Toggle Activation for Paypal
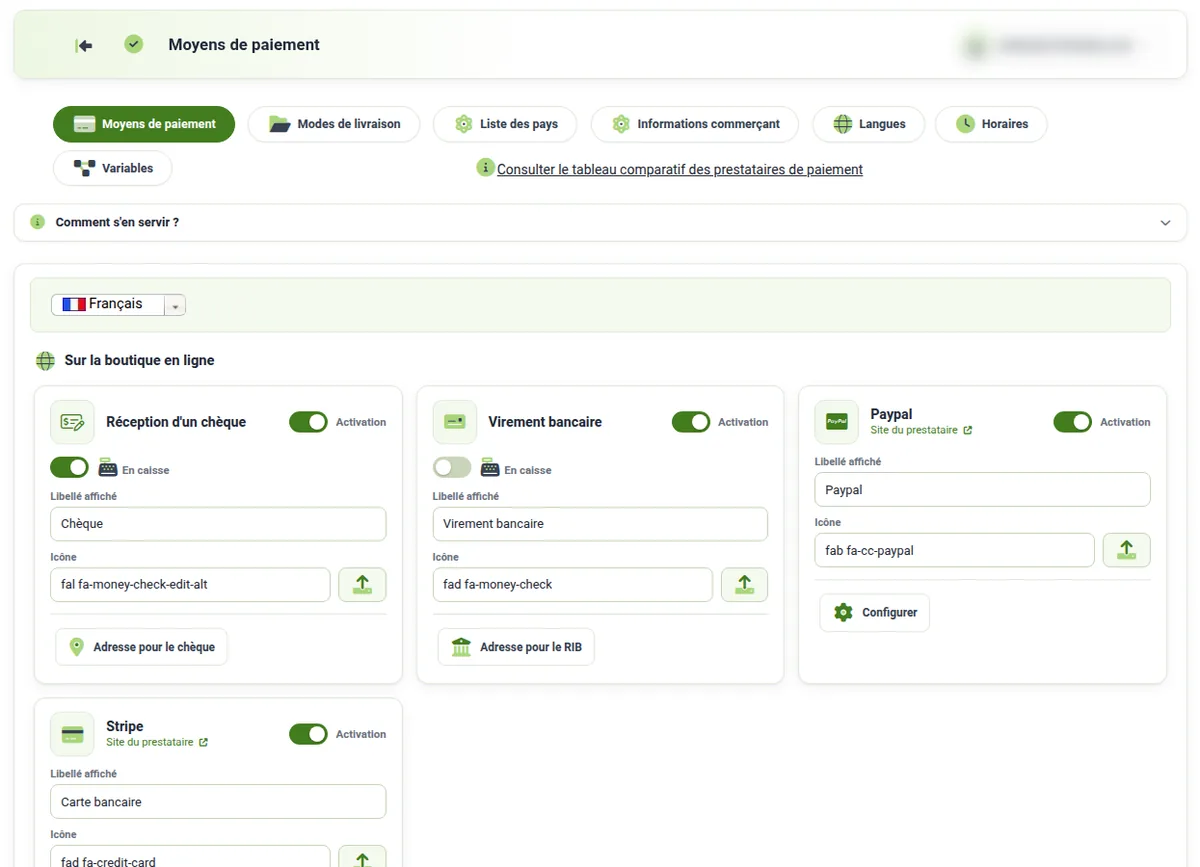Viewport: 1200px width, 867px height. click(x=1072, y=422)
